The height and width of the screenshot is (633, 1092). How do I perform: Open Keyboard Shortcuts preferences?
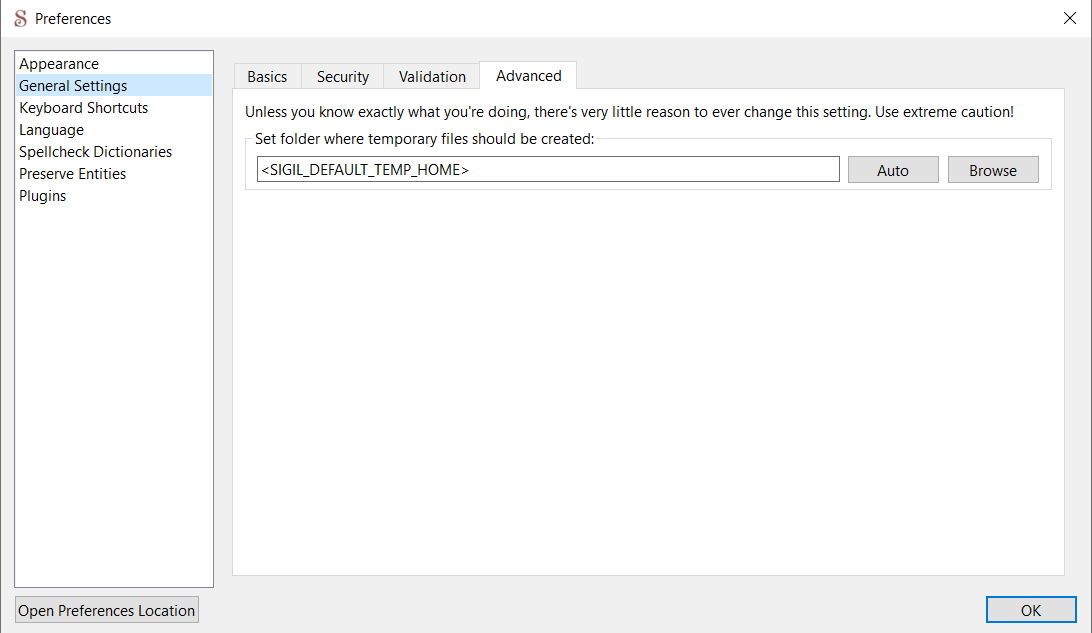coord(83,108)
